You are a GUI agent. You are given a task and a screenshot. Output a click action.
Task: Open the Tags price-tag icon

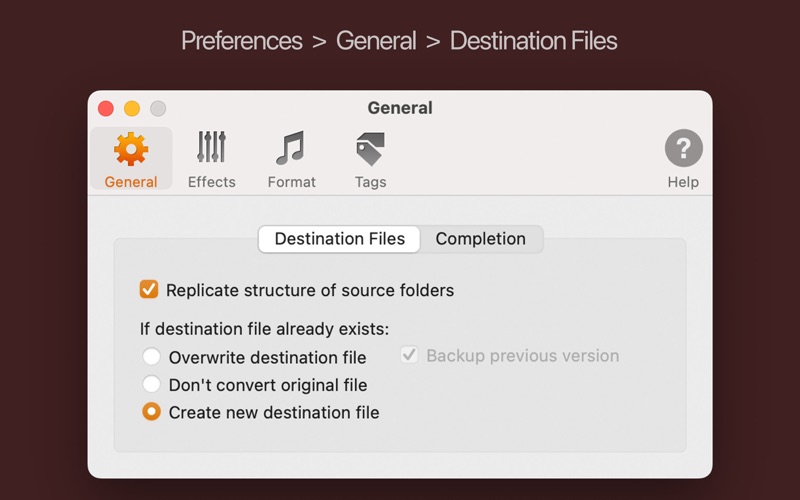tap(370, 148)
